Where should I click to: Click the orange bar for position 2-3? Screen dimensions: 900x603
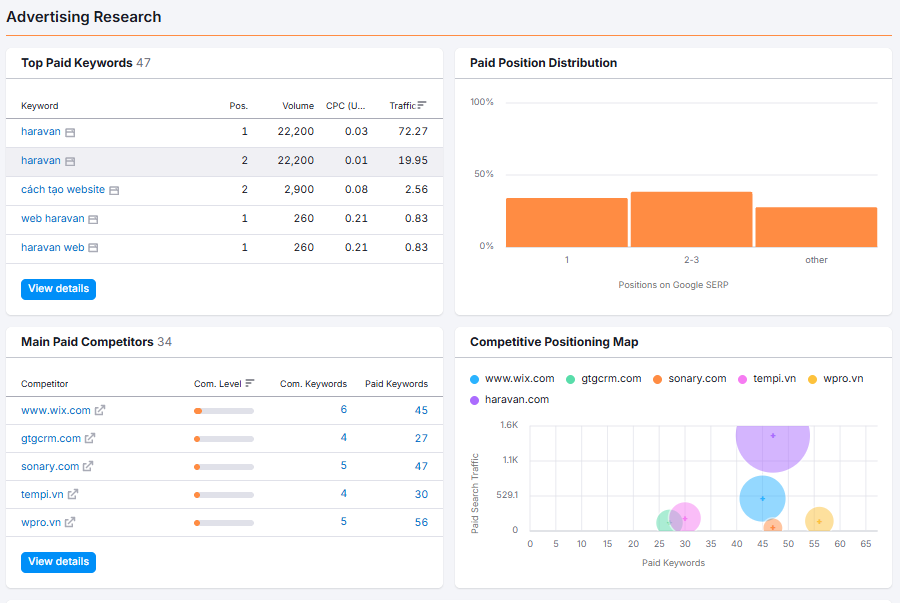[691, 220]
